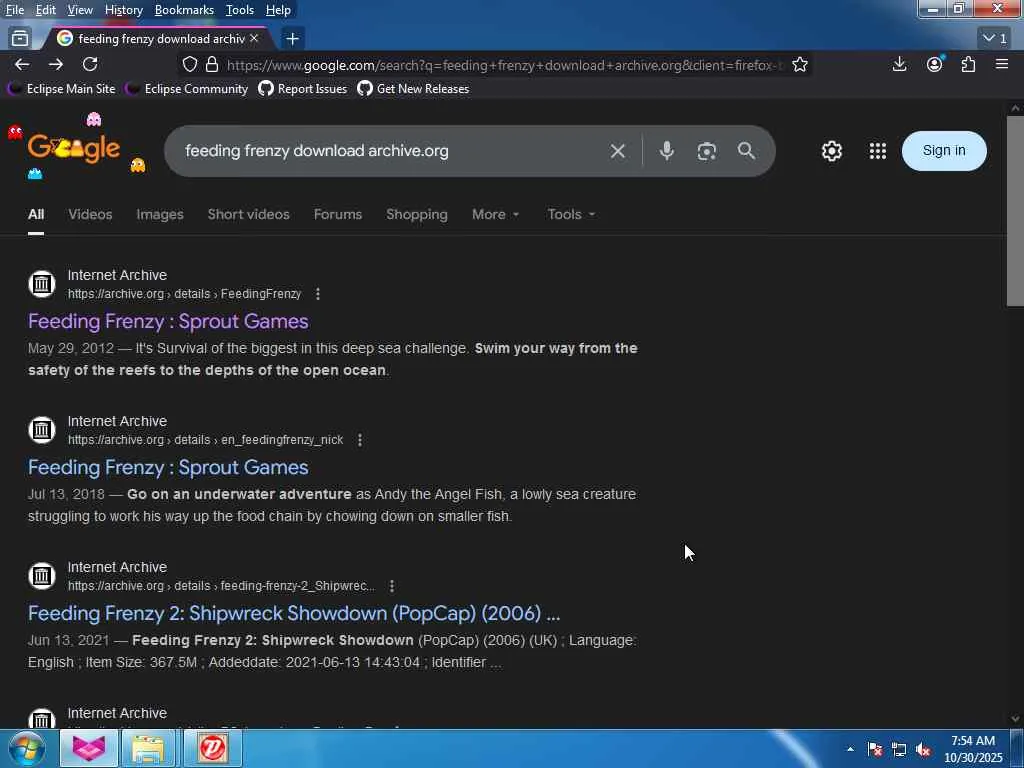Image resolution: width=1024 pixels, height=768 pixels.
Task: Bookmark this page with star icon
Action: 800,65
